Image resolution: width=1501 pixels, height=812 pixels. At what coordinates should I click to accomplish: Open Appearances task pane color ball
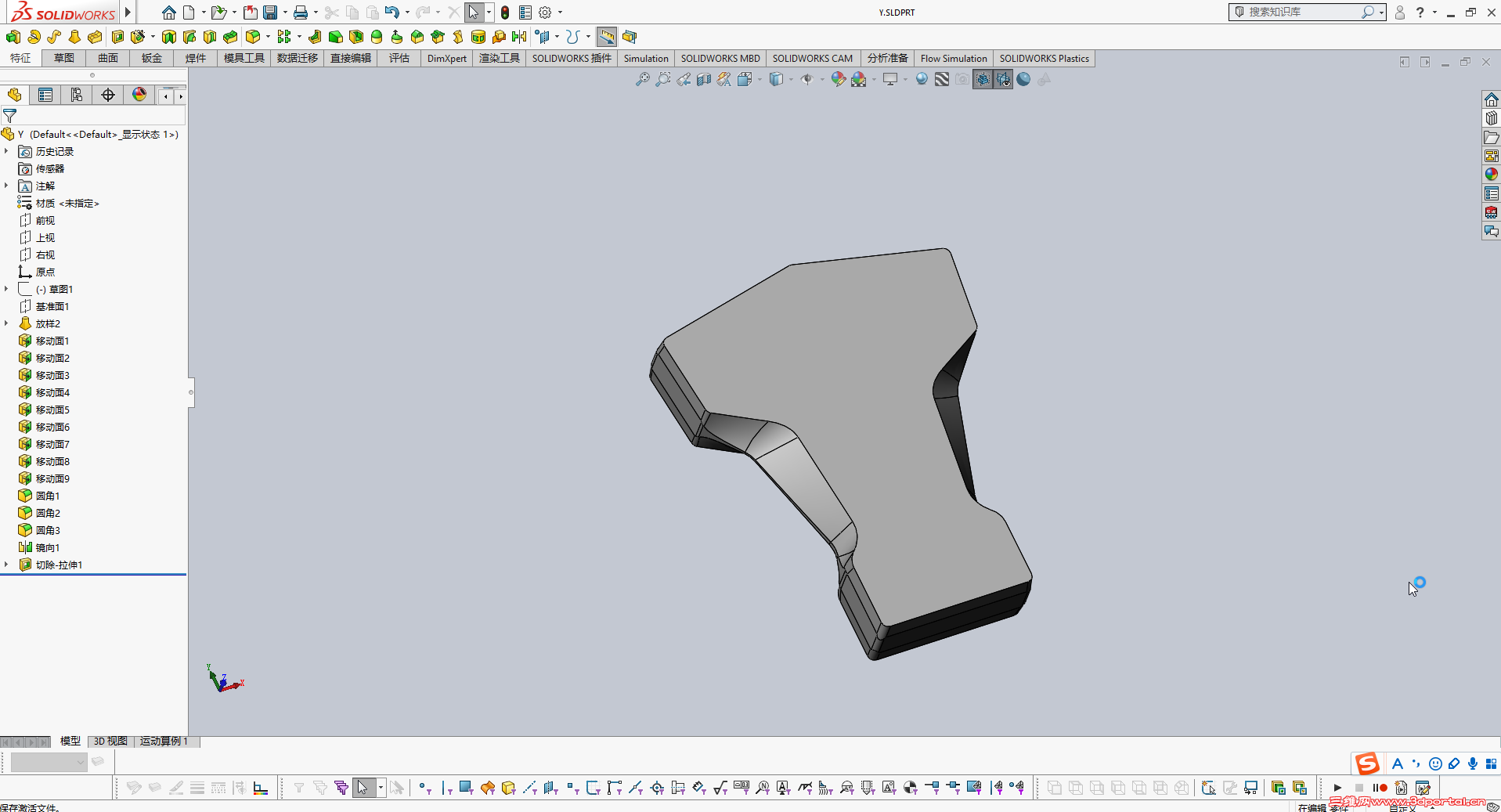point(1491,175)
